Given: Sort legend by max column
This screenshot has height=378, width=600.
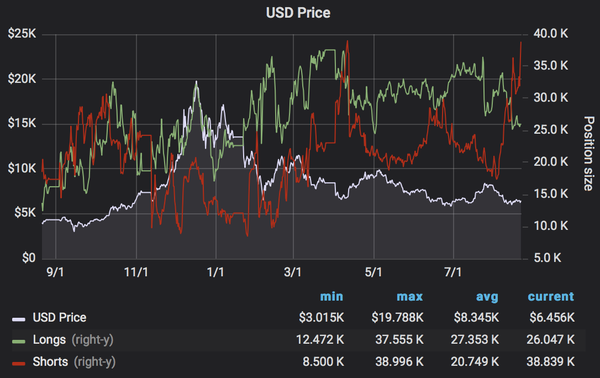Looking at the screenshot, I should click(x=410, y=297).
